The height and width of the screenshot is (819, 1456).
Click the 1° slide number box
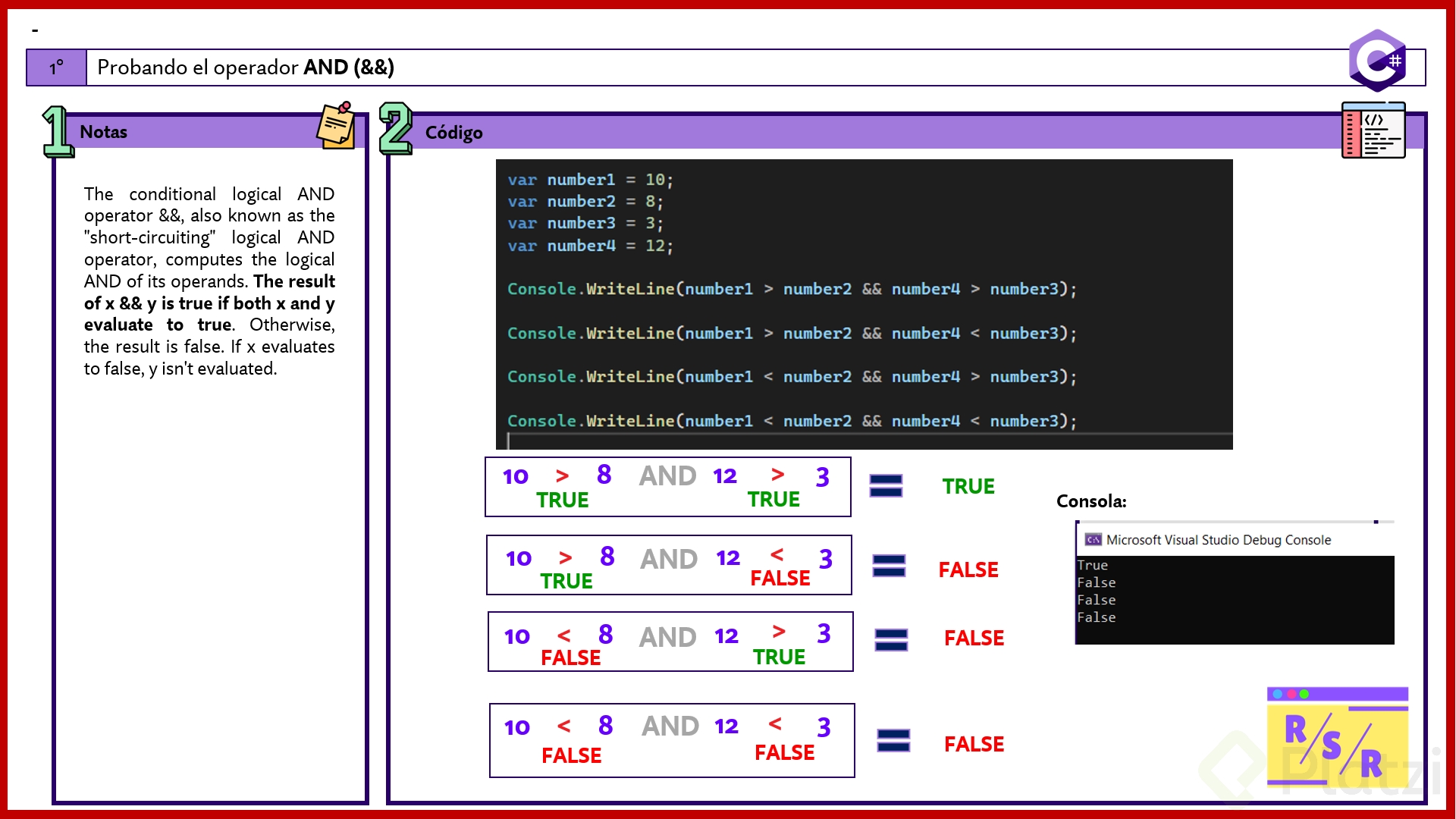coord(57,67)
